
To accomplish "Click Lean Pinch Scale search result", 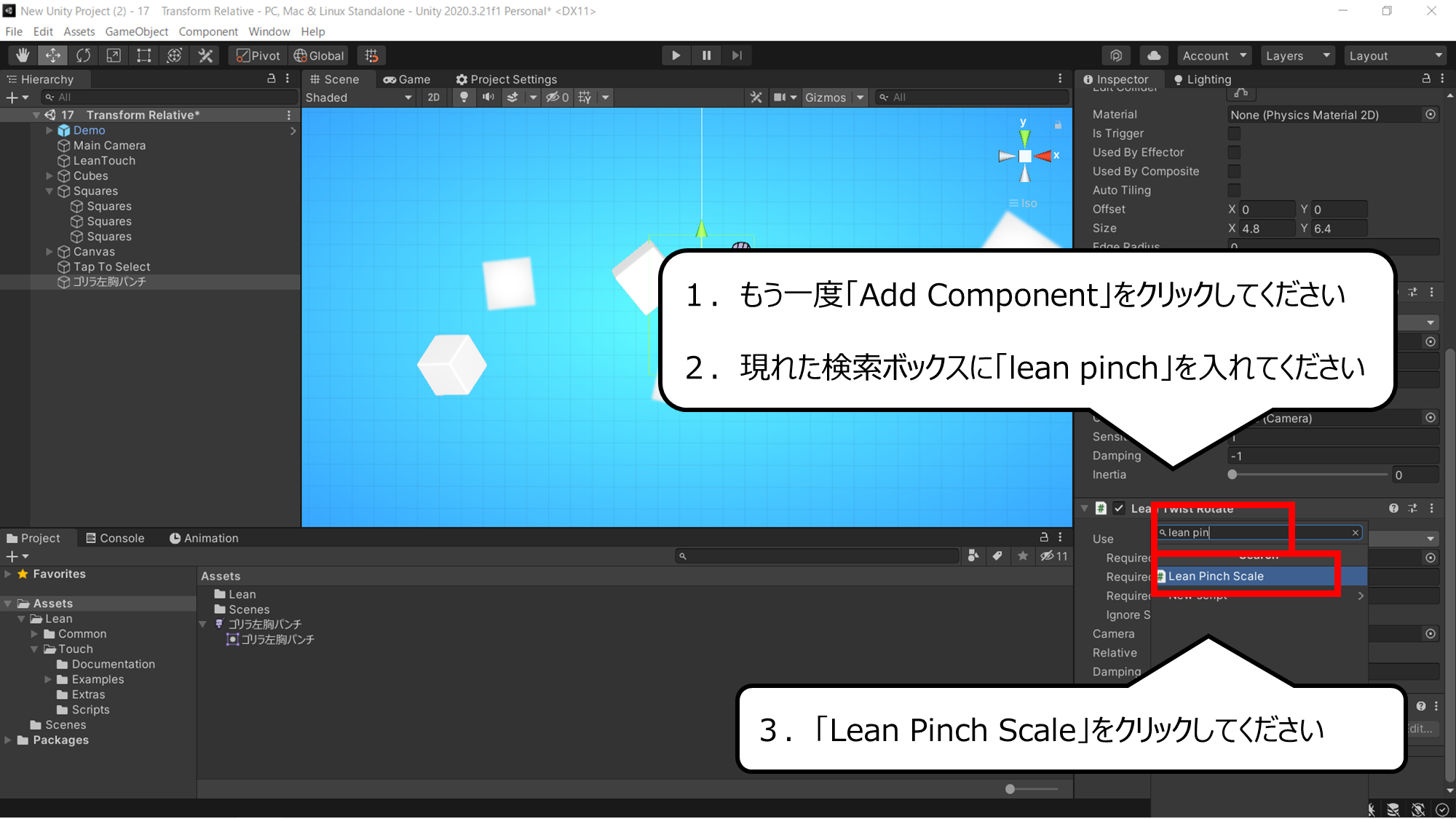I will [x=1259, y=576].
